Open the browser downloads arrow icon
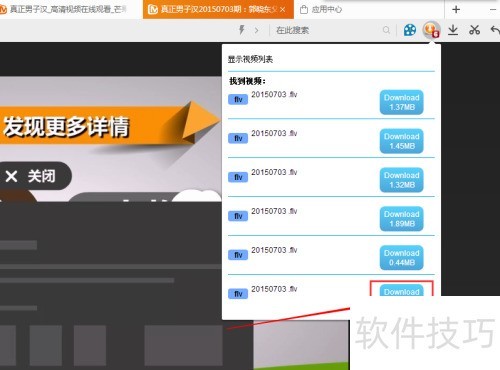 pos(453,30)
